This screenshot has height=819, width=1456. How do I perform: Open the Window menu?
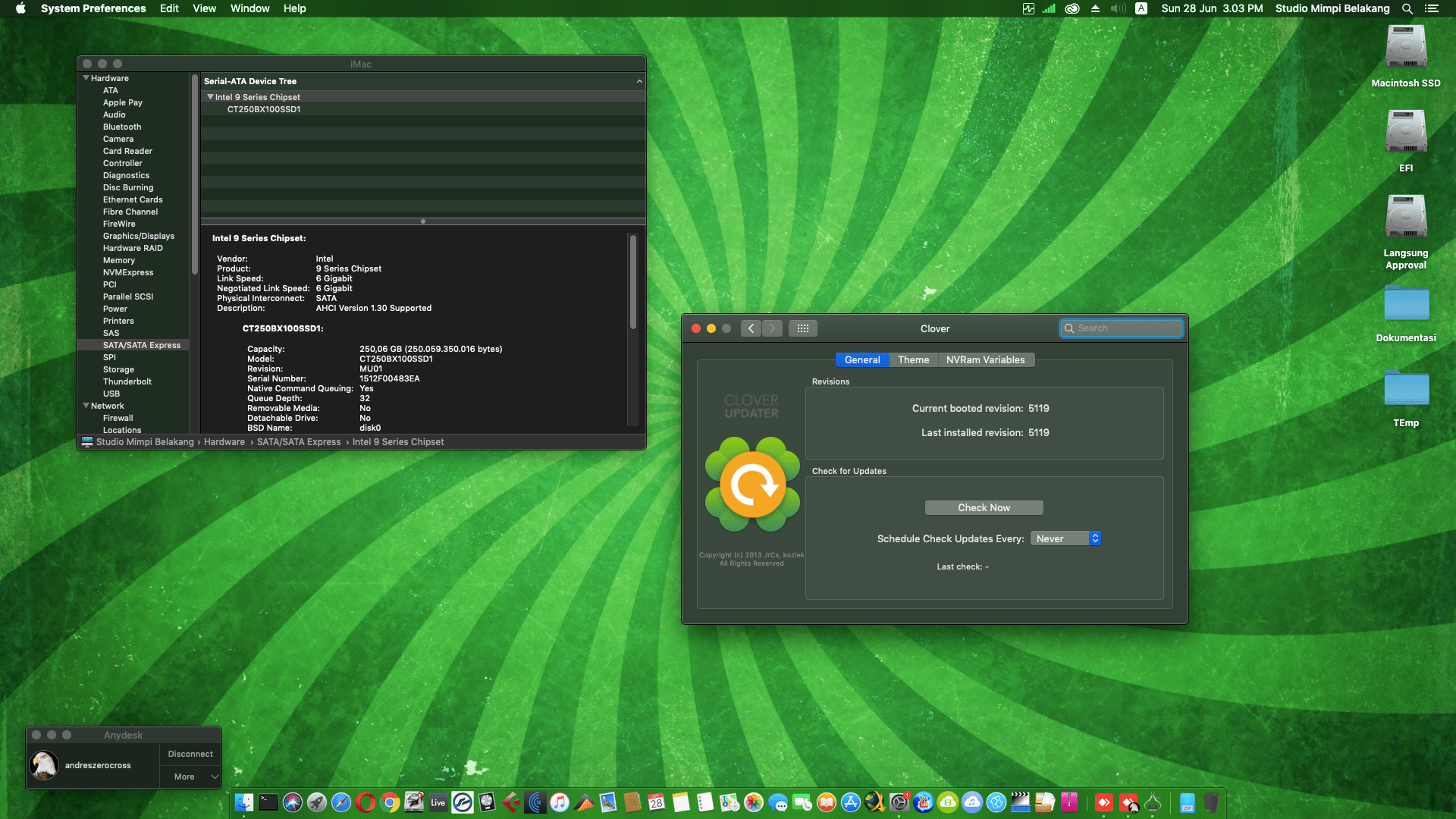pyautogui.click(x=250, y=8)
